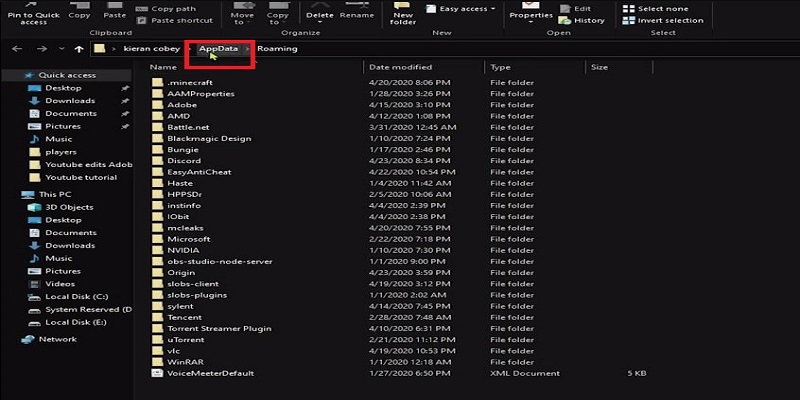Screen dimensions: 800x400
Task: Select the VoiceMeeterDefault XML file icon
Action: pos(157,373)
